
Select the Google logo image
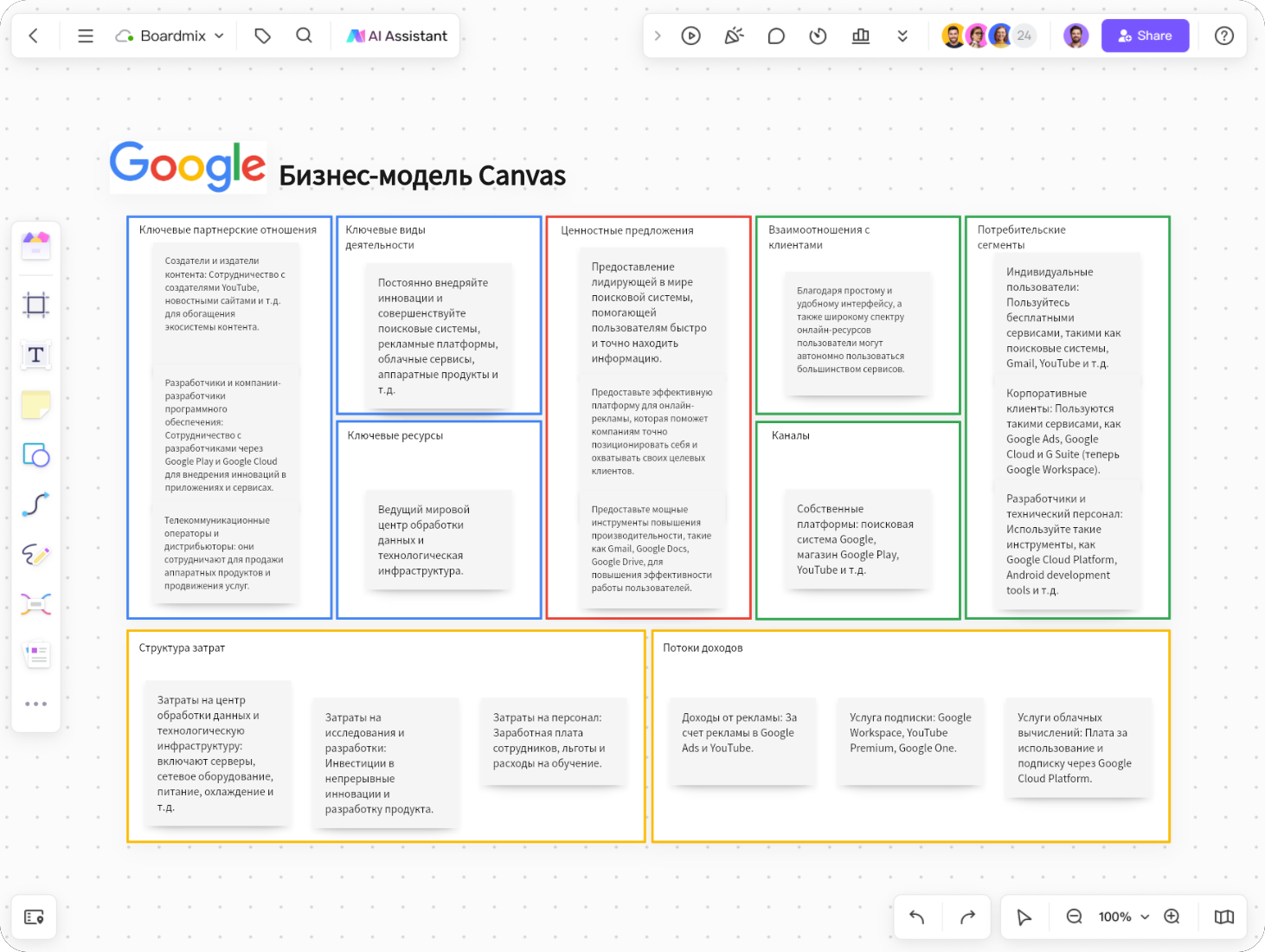pos(188,165)
